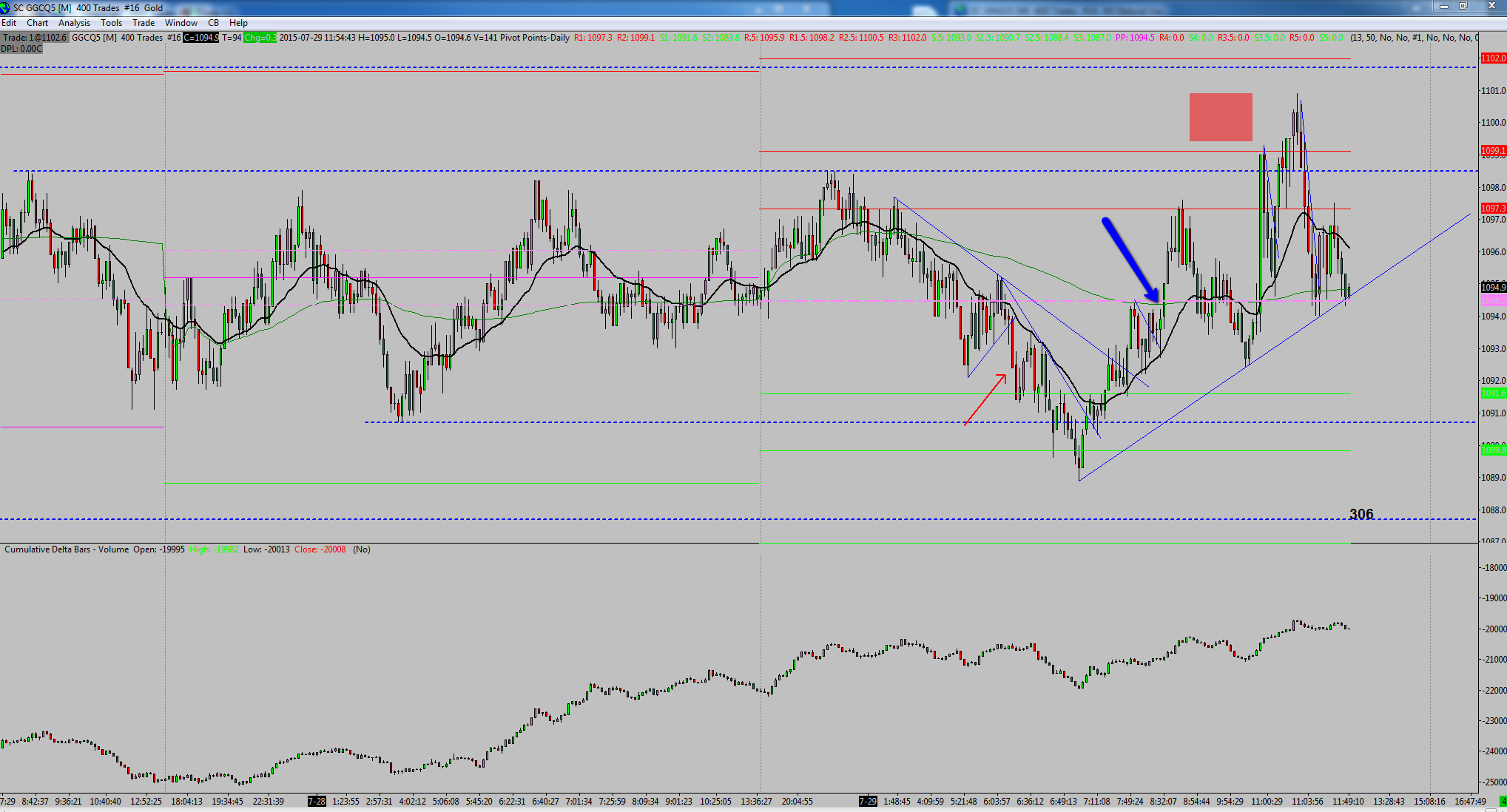Click the -20000 delta scale label
1507x812 pixels.
pyautogui.click(x=1494, y=629)
